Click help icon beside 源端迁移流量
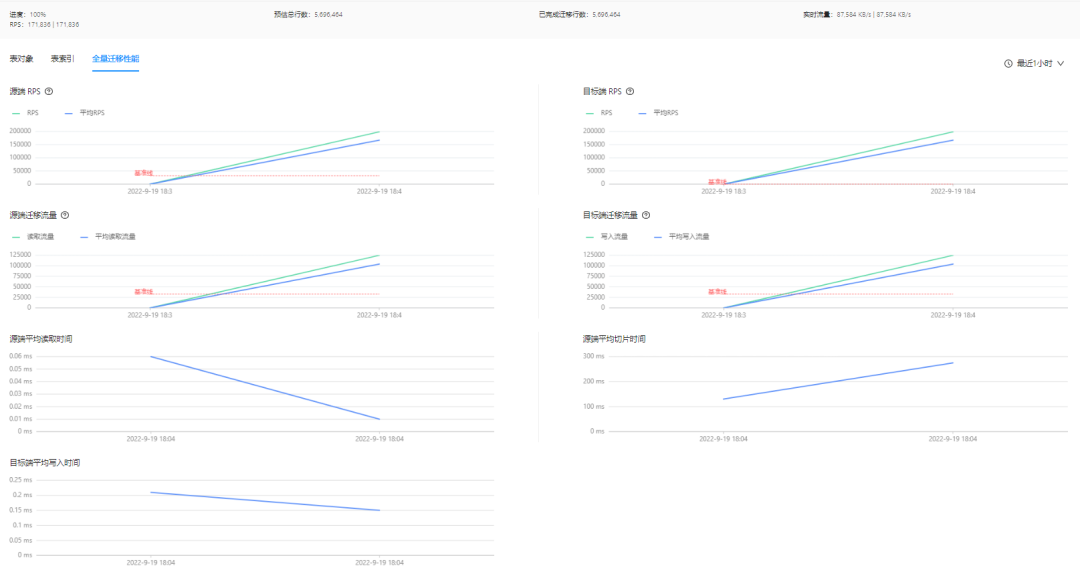The height and width of the screenshot is (570, 1080). [65, 215]
